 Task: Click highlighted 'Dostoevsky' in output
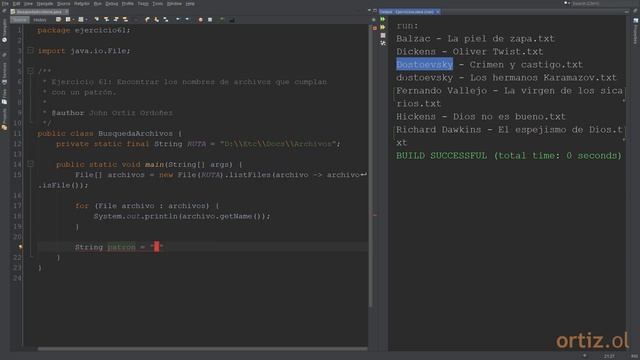pos(424,64)
